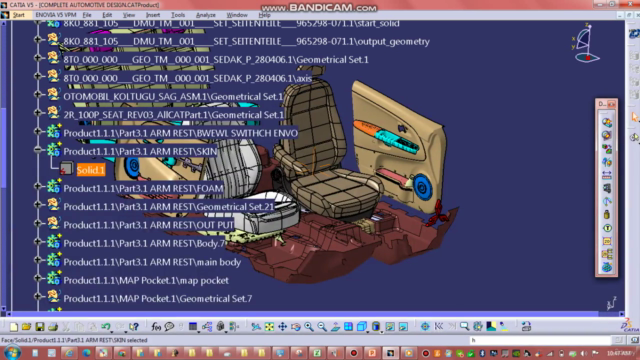Click the first icon in floating D... toolbar
Viewport: 640px width, 360px height.
tap(607, 122)
